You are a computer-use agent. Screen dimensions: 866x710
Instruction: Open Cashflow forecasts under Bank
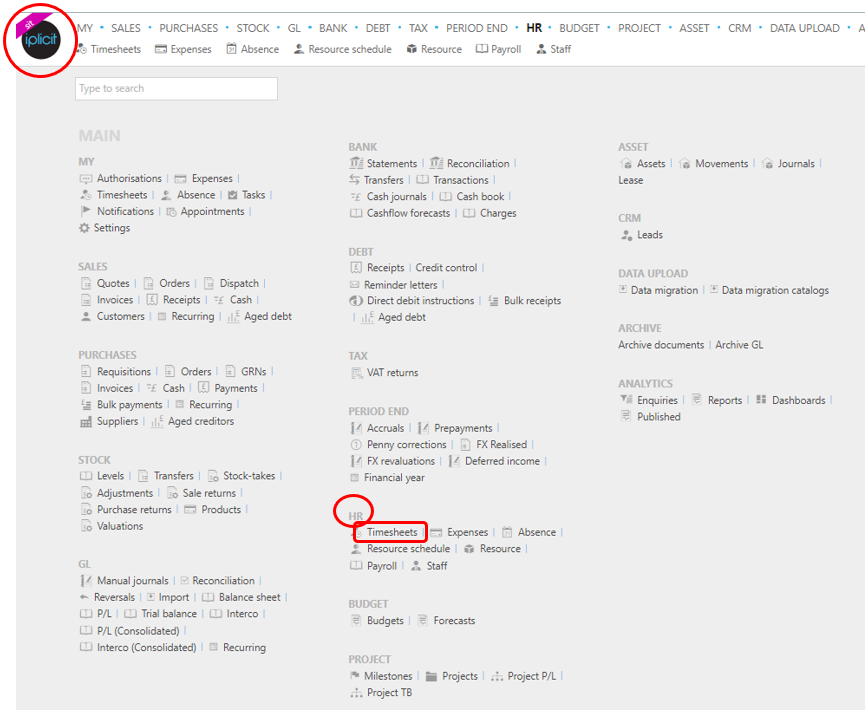click(x=408, y=213)
